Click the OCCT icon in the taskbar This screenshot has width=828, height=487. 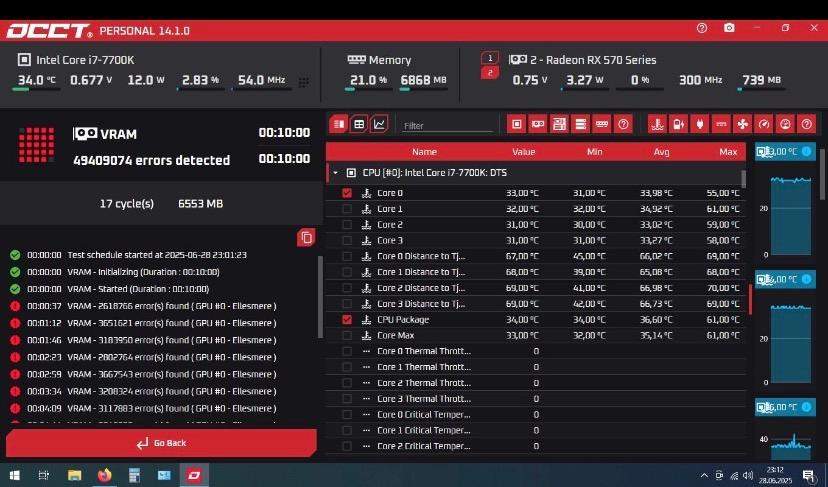pyautogui.click(x=194, y=475)
